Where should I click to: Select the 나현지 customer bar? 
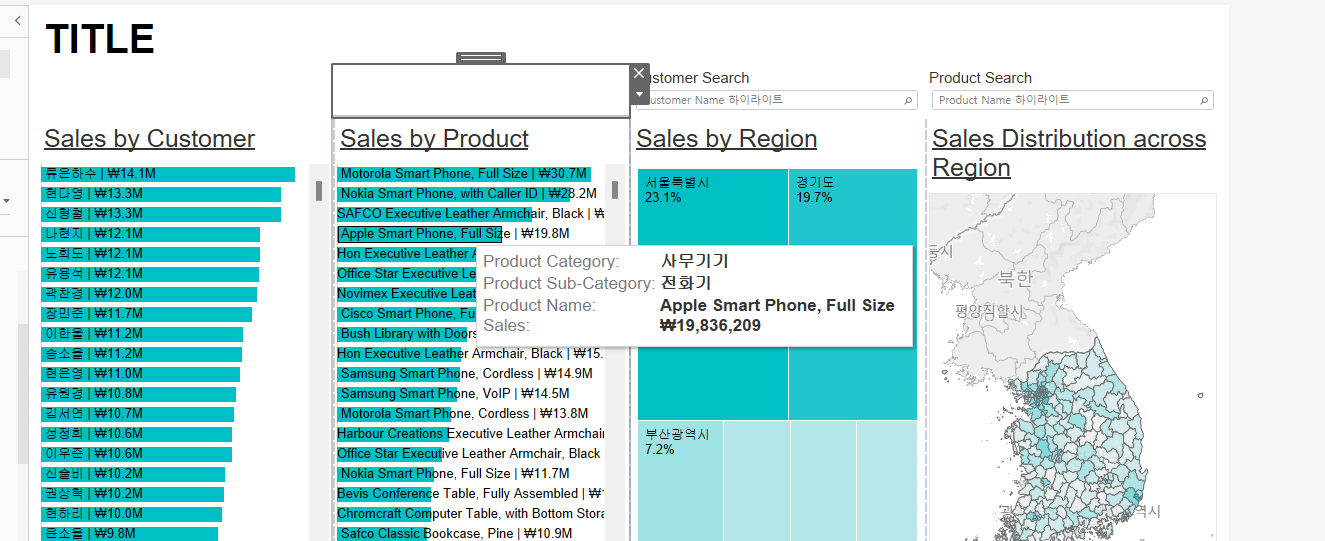[150, 234]
